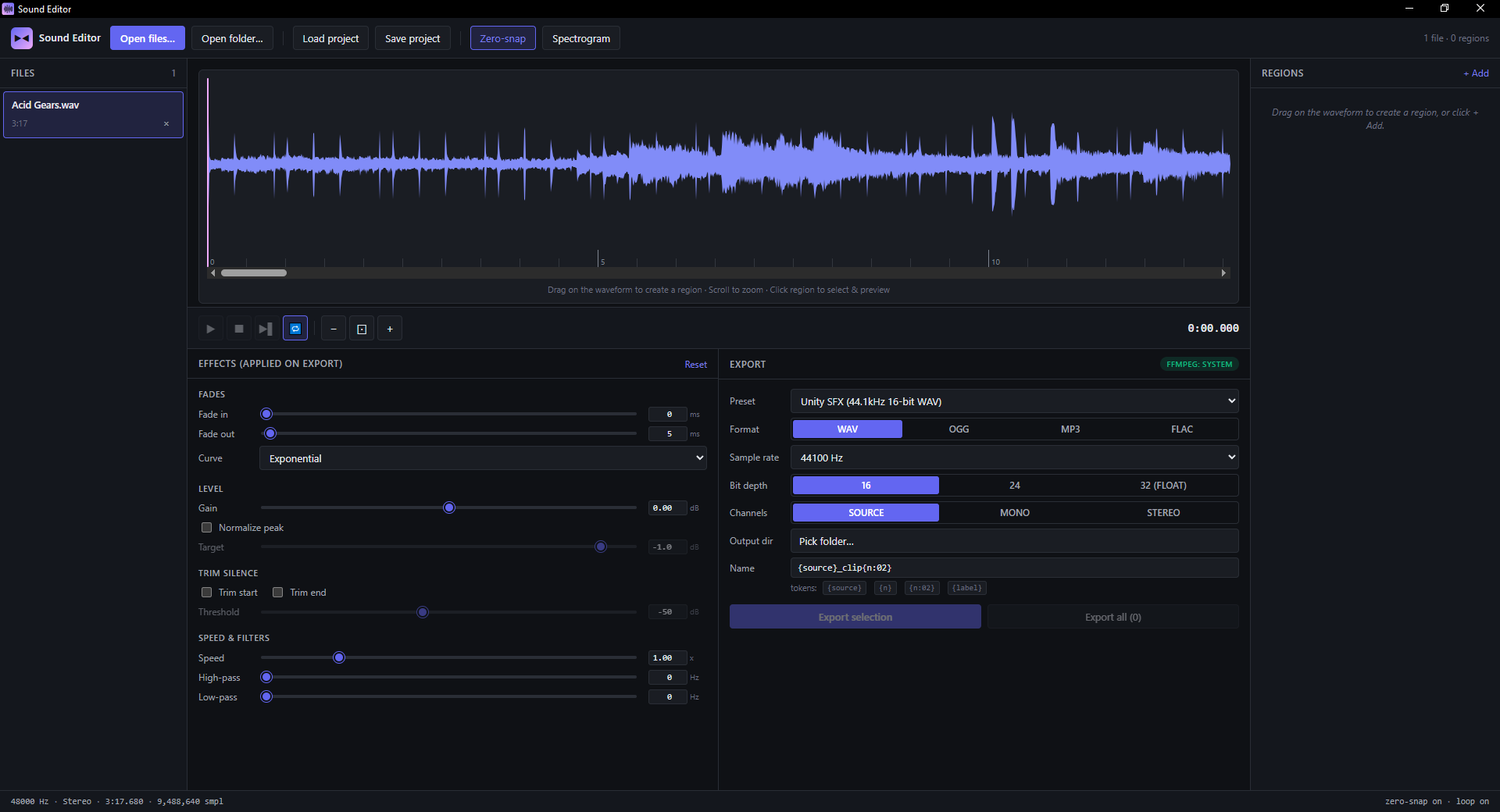Click the Play button in transport controls

(x=210, y=329)
